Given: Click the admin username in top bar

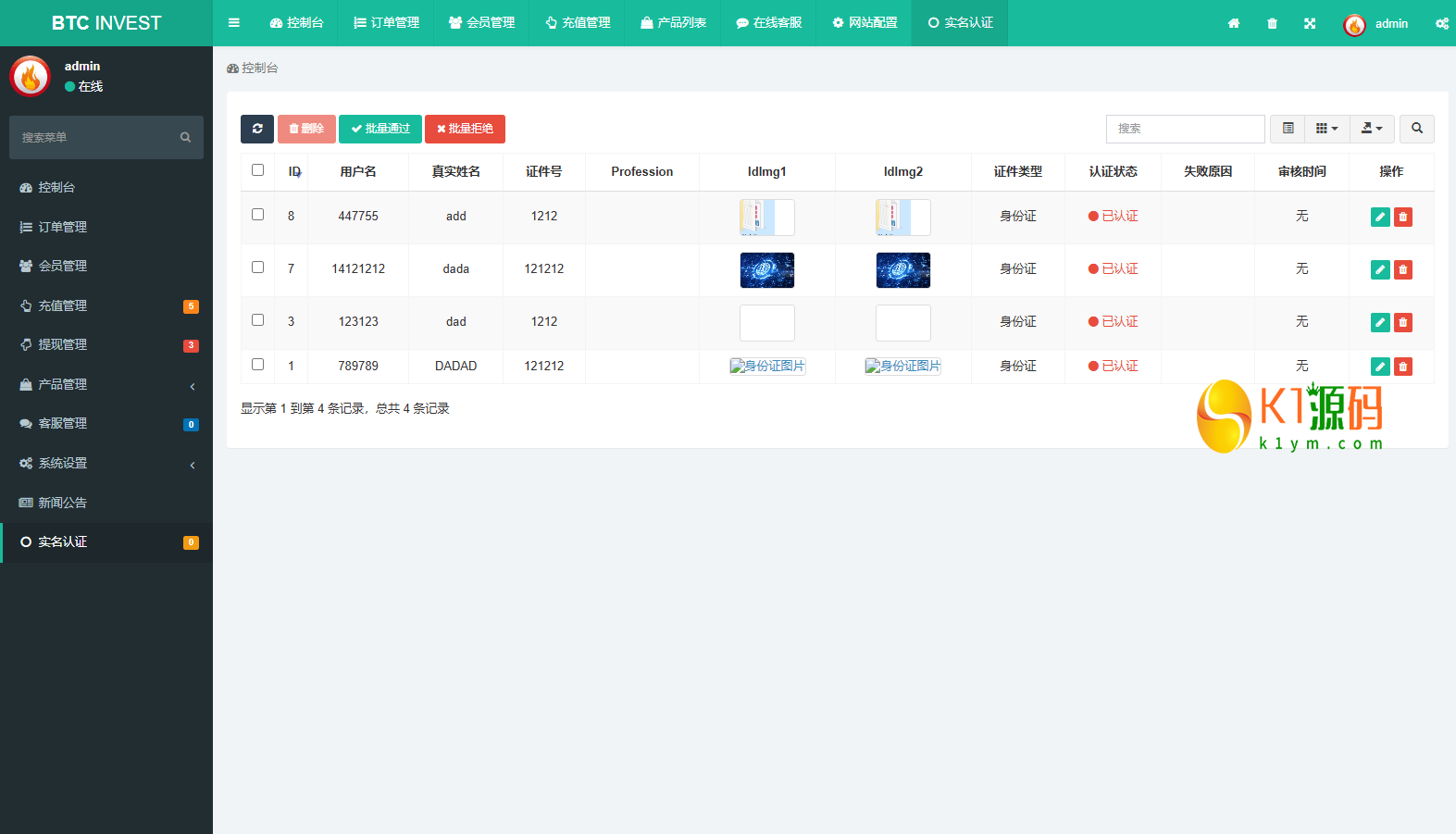Looking at the screenshot, I should [x=1391, y=24].
